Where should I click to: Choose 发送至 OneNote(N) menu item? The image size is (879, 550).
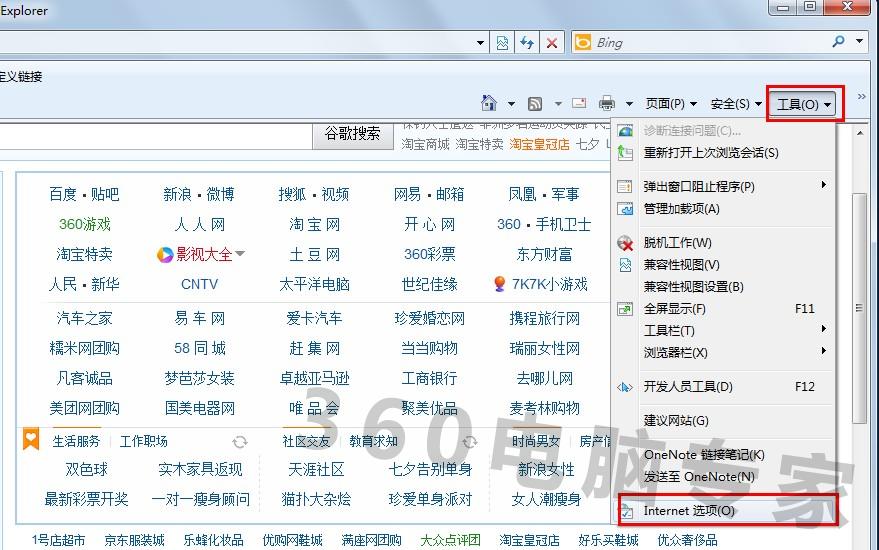click(724, 477)
